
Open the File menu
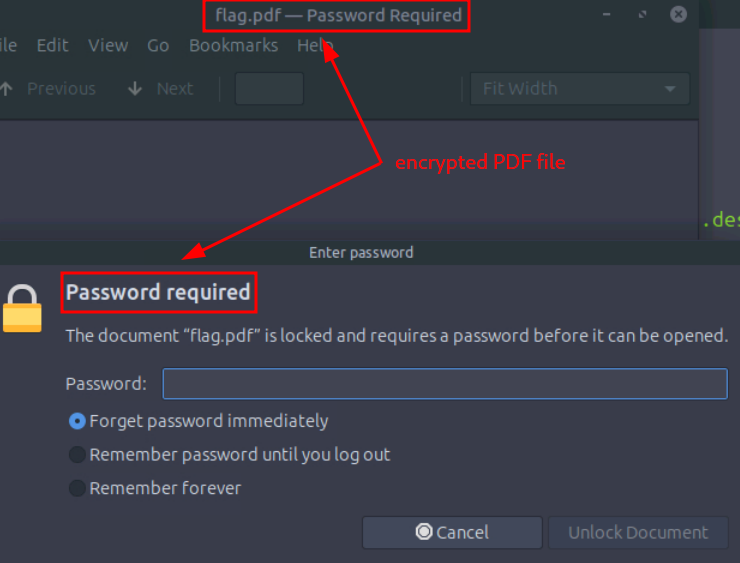click(8, 46)
